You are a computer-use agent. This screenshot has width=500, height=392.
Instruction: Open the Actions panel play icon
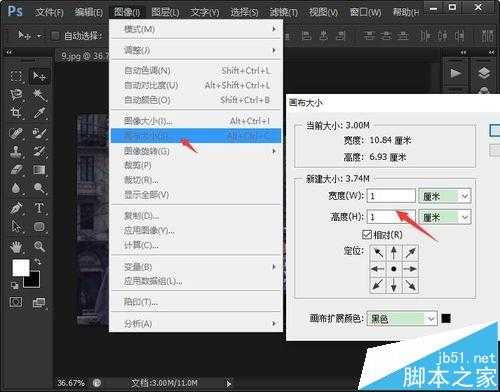pyautogui.click(x=455, y=73)
